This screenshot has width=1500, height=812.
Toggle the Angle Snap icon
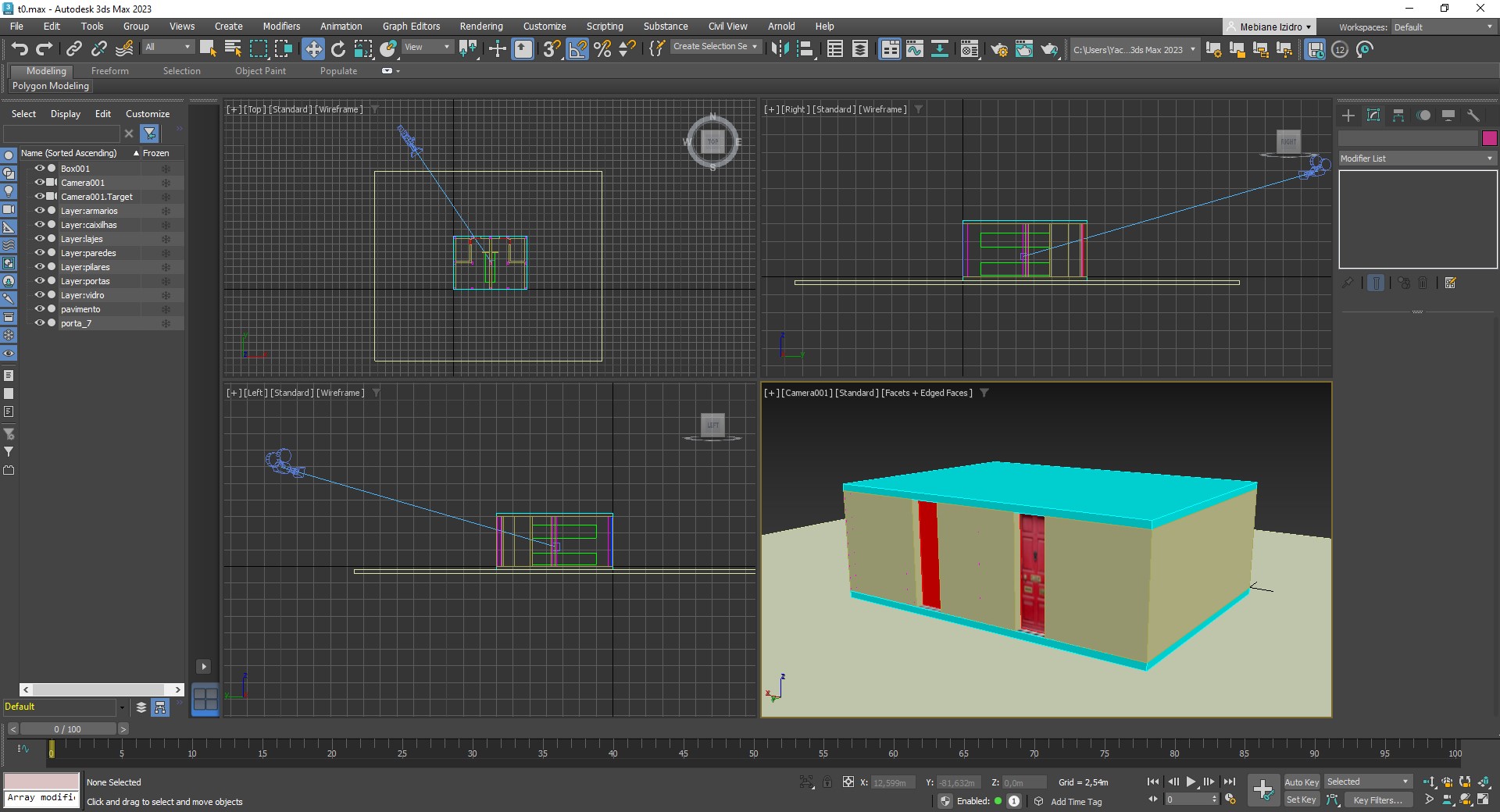[x=577, y=49]
